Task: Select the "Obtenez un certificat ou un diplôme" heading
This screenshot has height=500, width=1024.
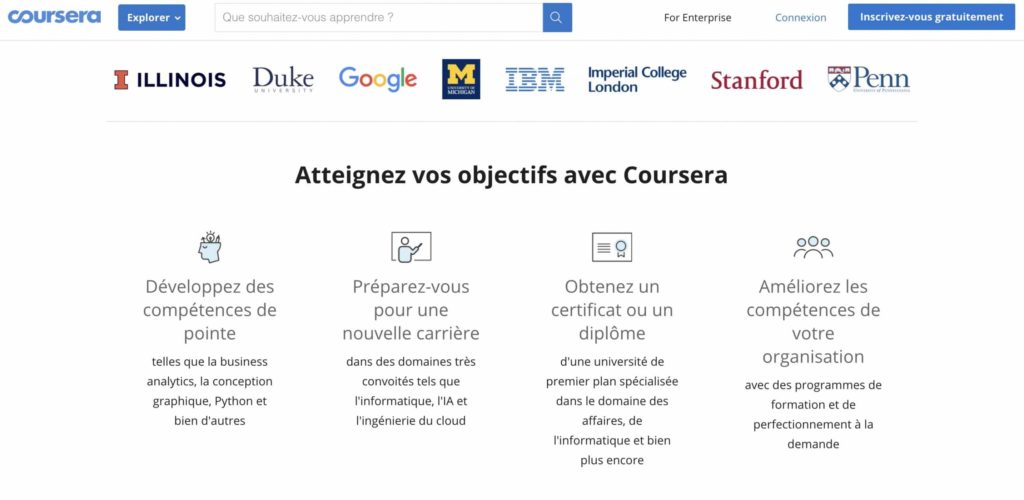Action: 612,310
